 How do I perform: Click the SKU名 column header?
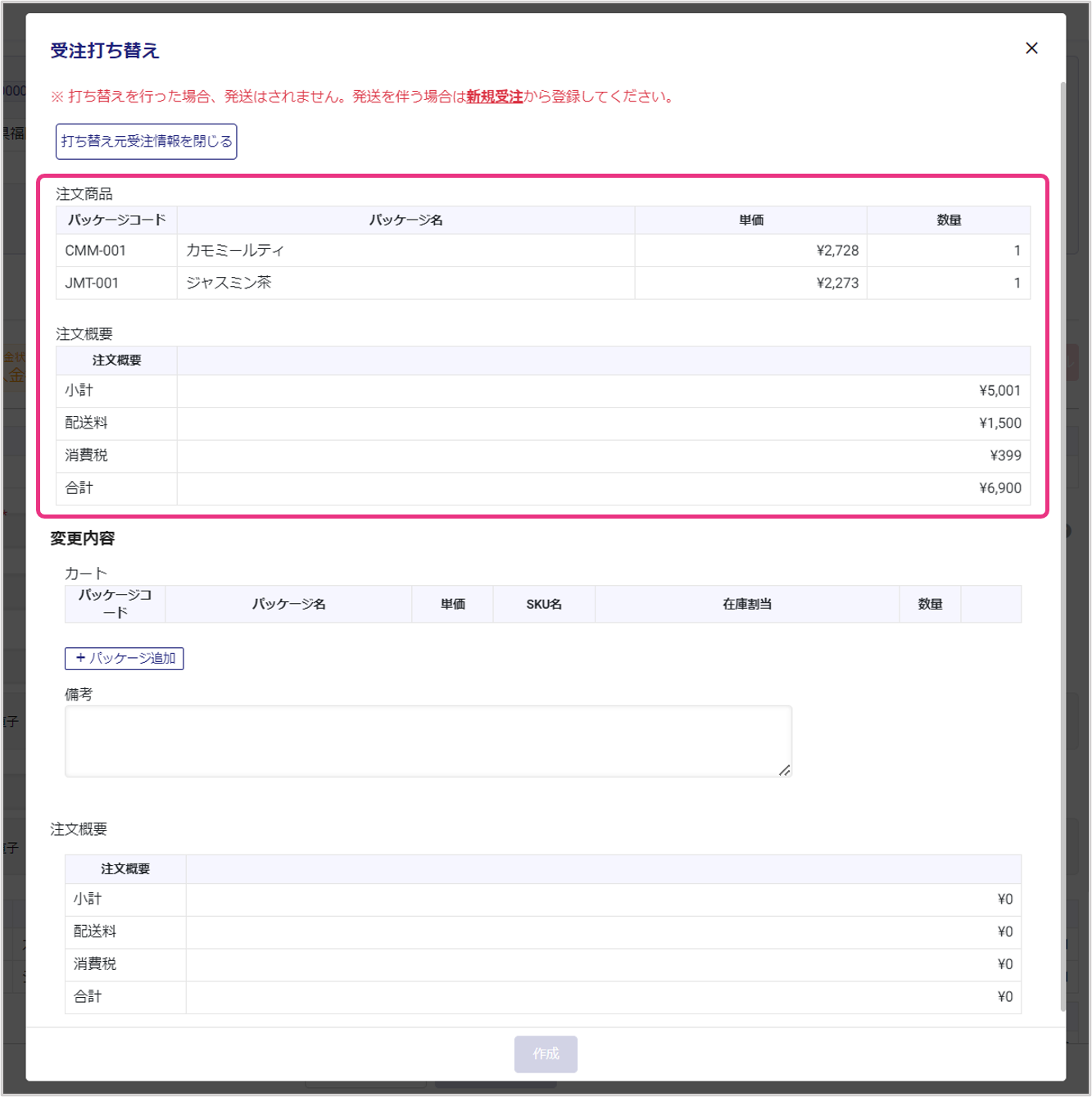pyautogui.click(x=544, y=605)
